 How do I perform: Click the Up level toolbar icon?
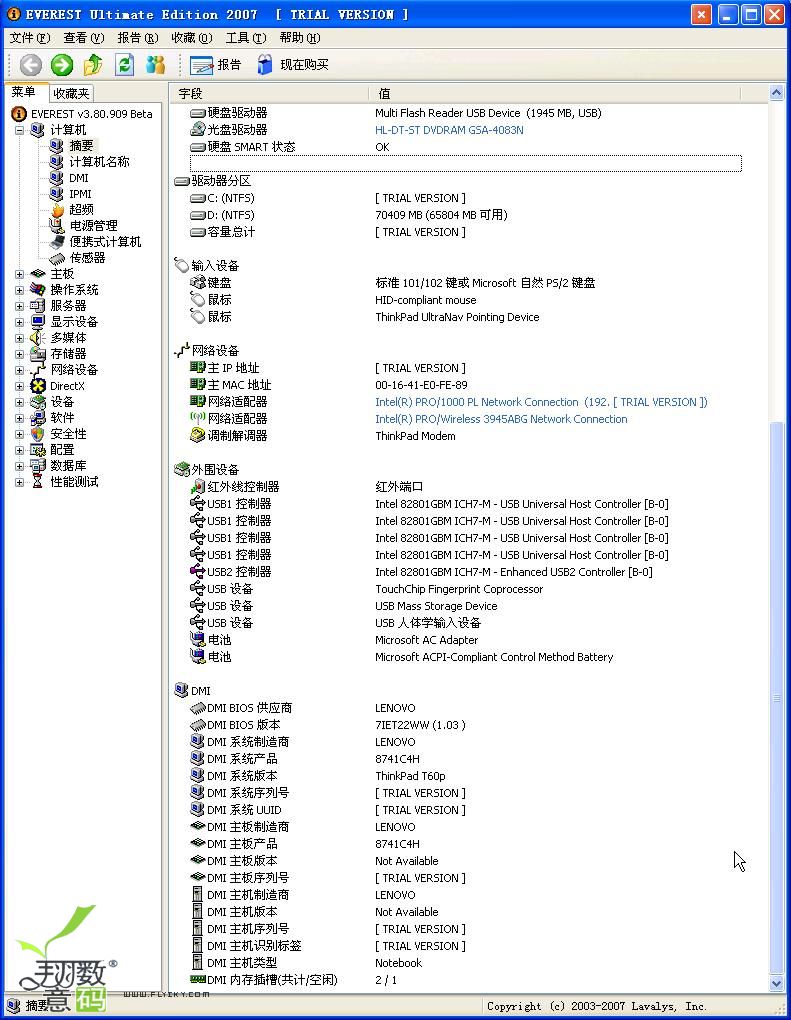coord(93,64)
